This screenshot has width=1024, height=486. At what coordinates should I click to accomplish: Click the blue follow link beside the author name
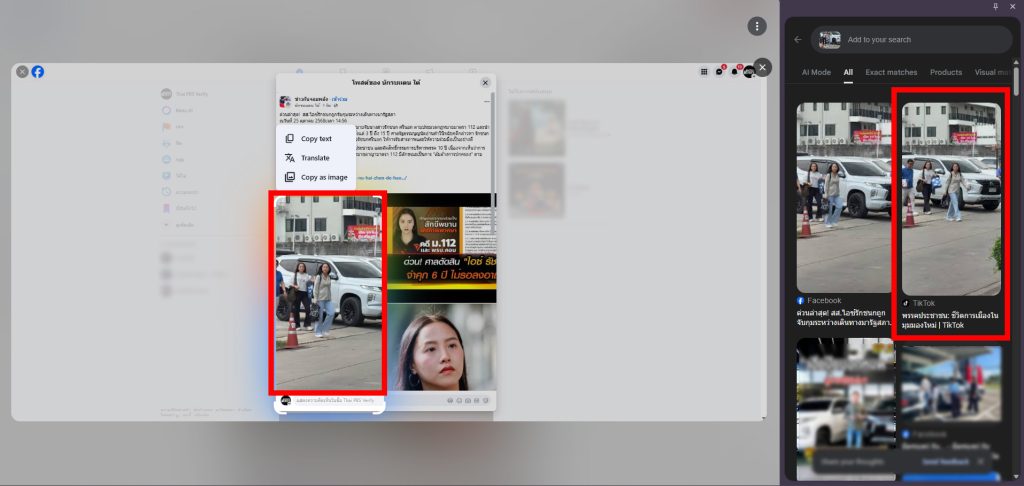340,99
